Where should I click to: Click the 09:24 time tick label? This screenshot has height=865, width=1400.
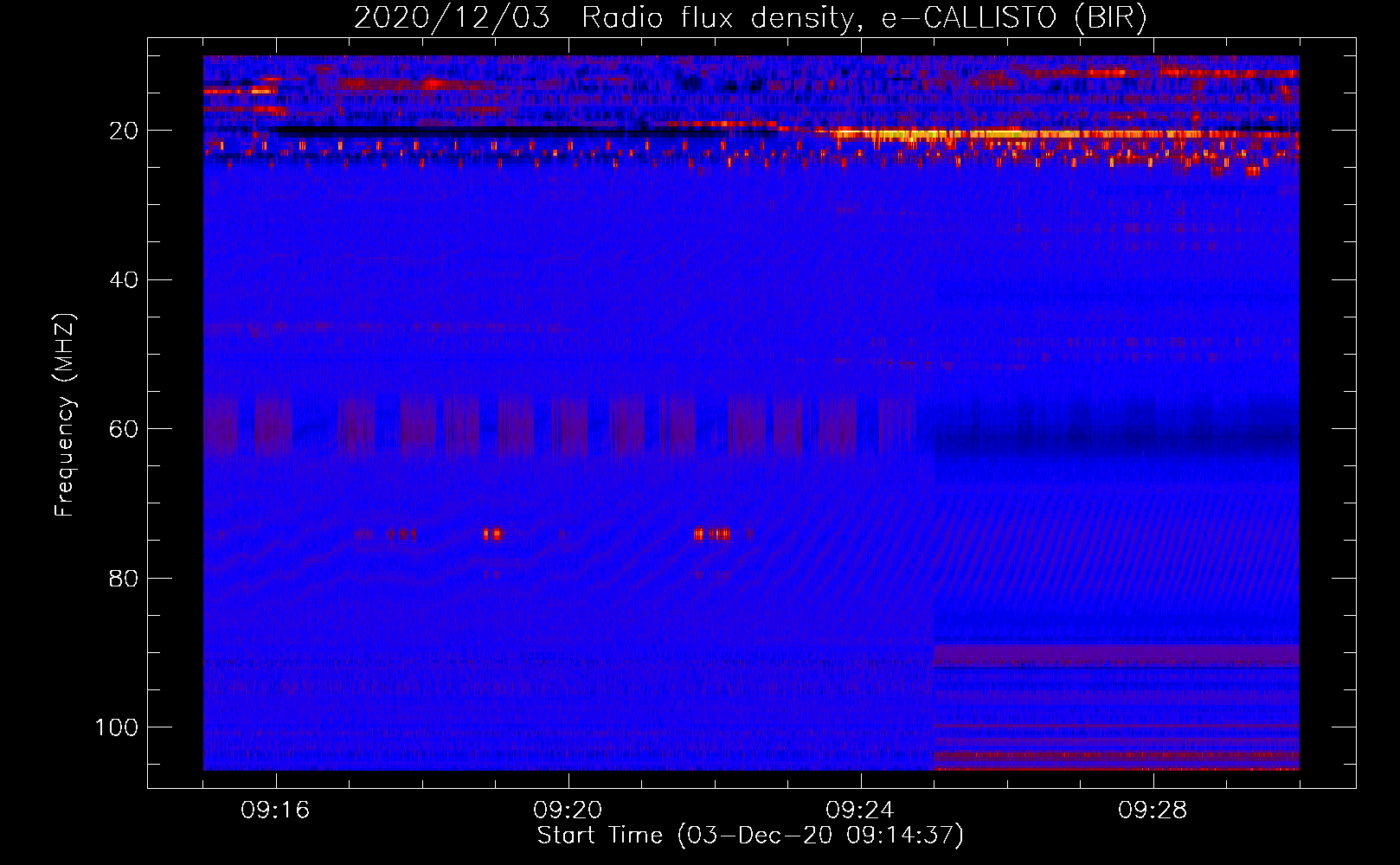pos(861,811)
